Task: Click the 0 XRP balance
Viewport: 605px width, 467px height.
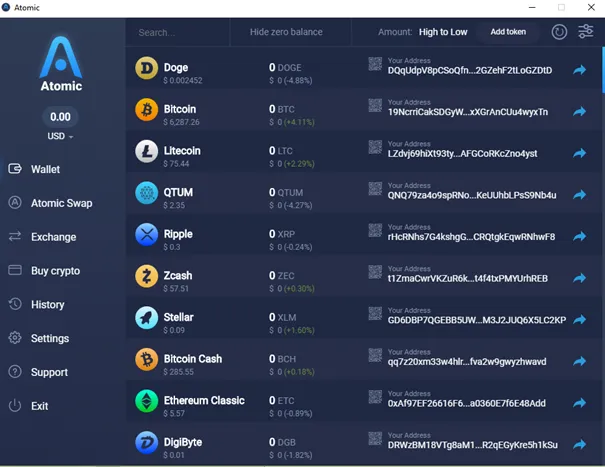Action: pos(282,234)
